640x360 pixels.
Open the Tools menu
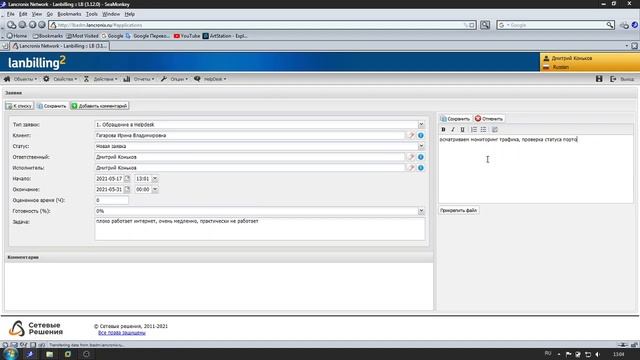(92, 14)
